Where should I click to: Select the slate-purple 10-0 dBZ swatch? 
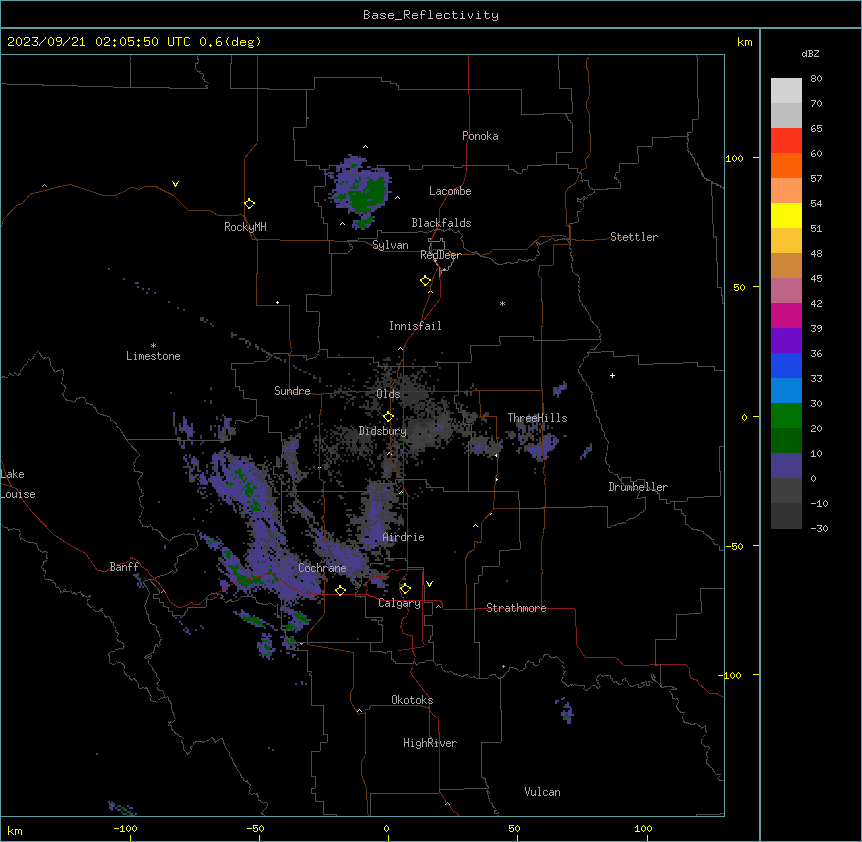[786, 466]
